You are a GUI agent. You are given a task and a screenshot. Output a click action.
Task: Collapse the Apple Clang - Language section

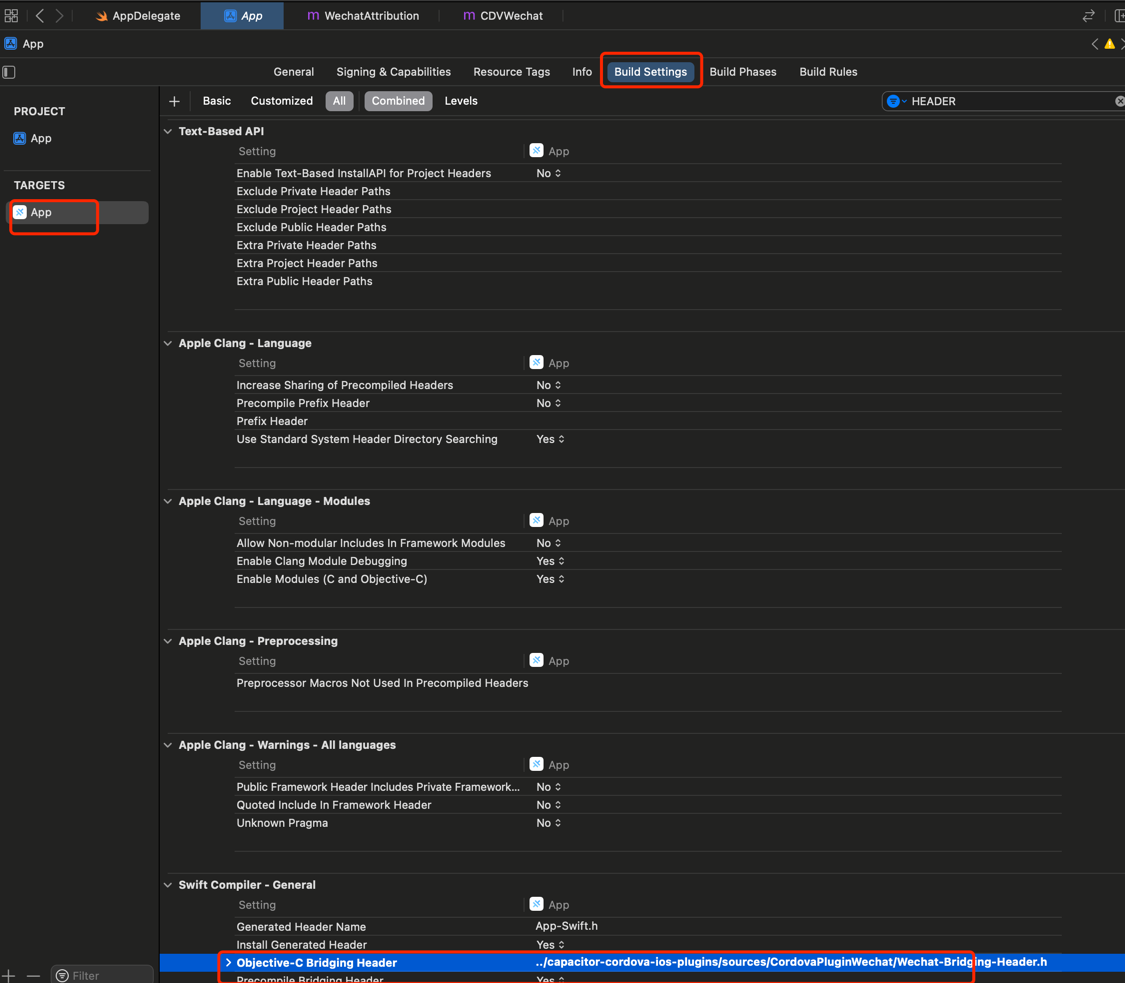point(168,344)
